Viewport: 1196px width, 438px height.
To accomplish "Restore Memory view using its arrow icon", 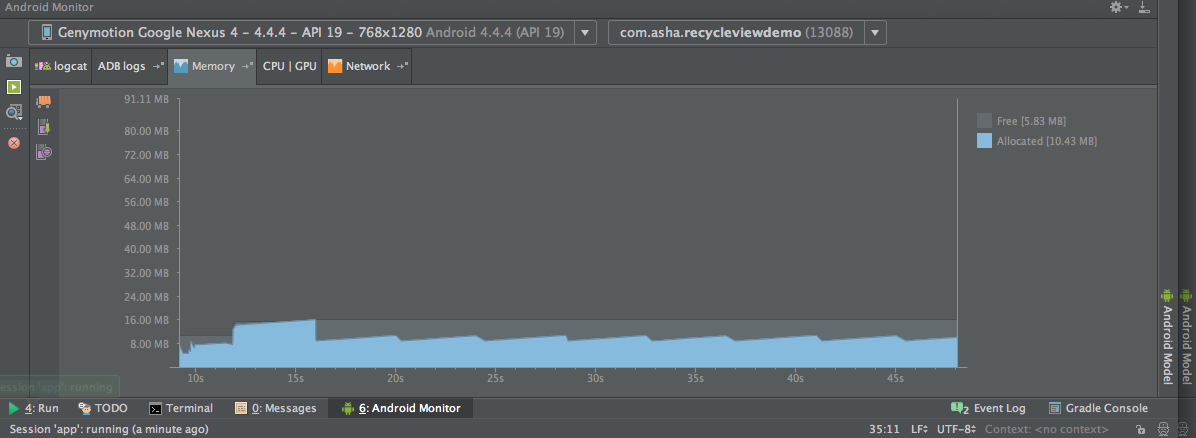I will [246, 66].
